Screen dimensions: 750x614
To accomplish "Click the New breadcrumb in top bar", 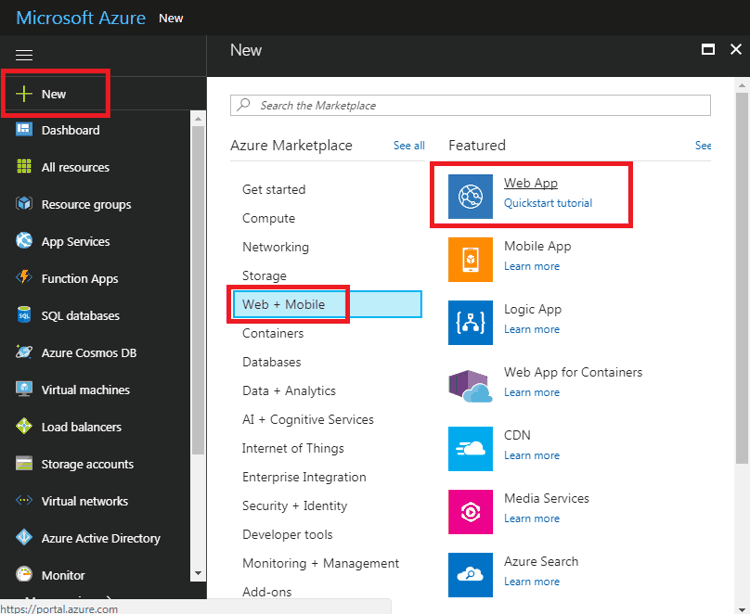I will tap(171, 19).
